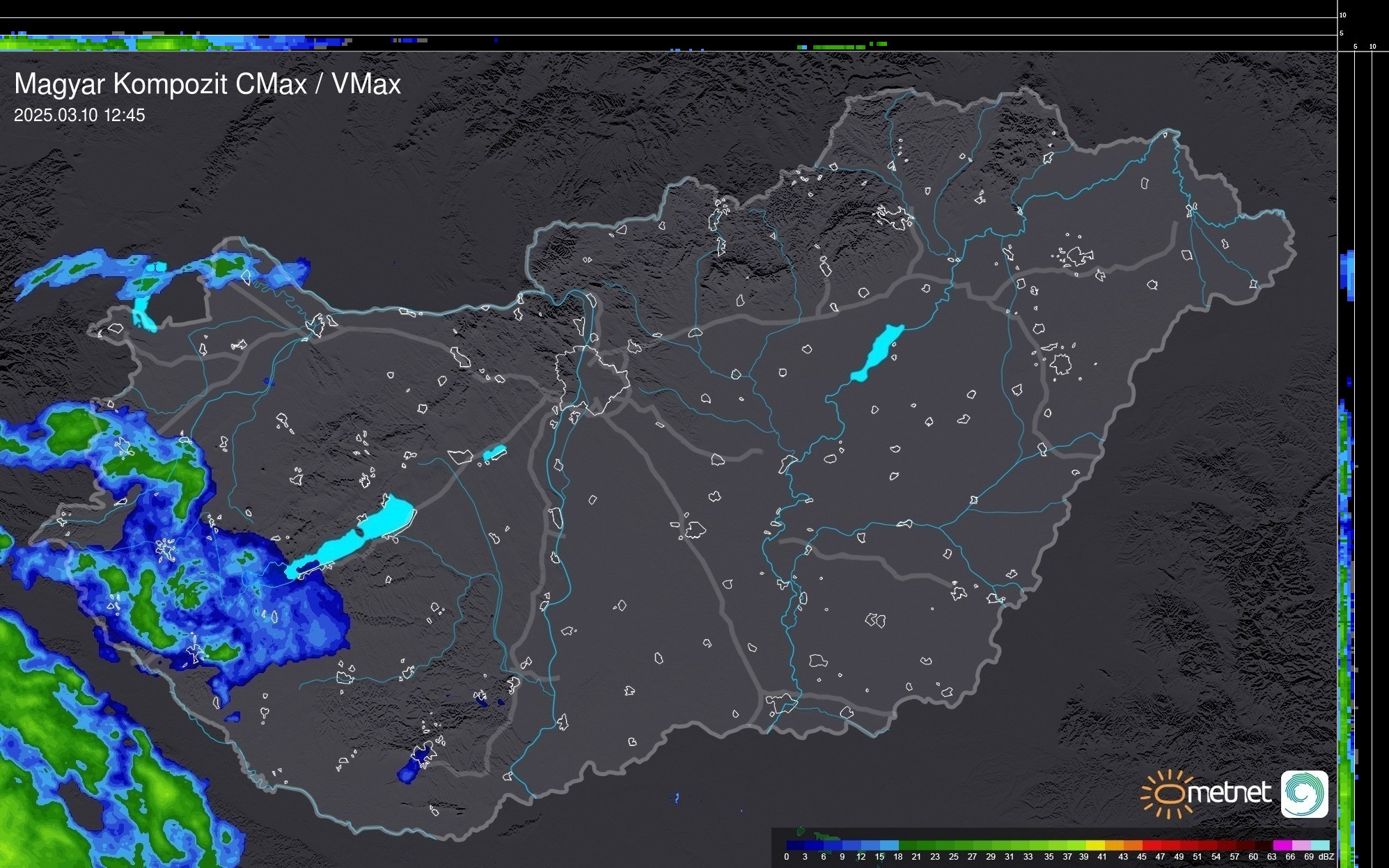Open the metnet wordmark link

pyautogui.click(x=1230, y=794)
